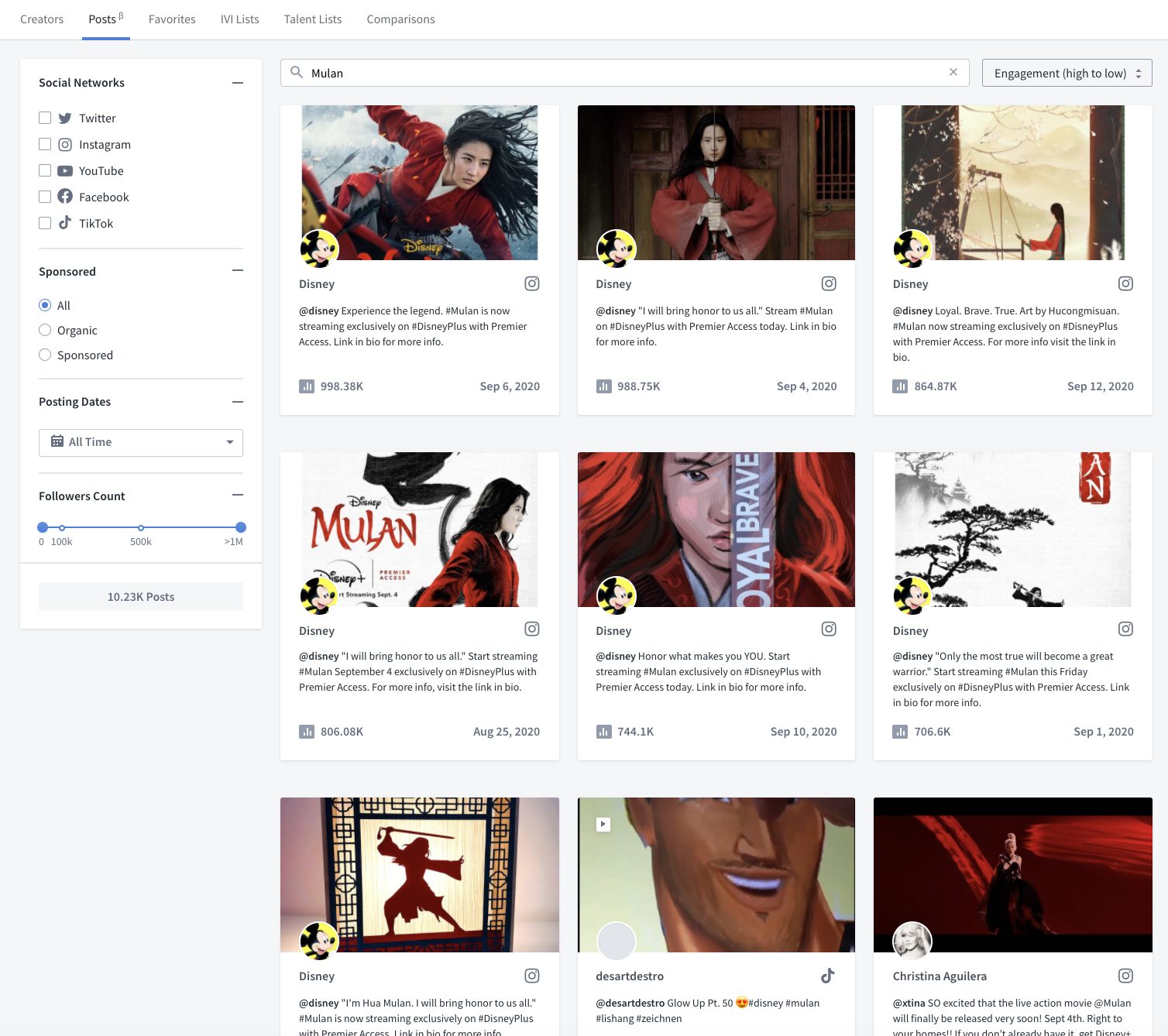This screenshot has height=1036, width=1168.
Task: Click Instagram icon on Sep 12, 2020 post
Action: 1125,283
